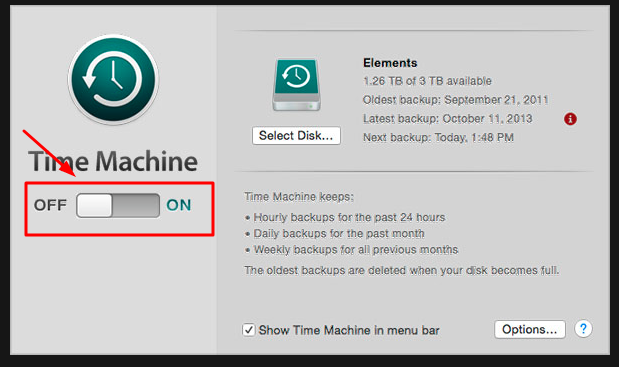Viewport: 619px width, 367px height.
Task: Open help with the question mark button
Action: 583,329
